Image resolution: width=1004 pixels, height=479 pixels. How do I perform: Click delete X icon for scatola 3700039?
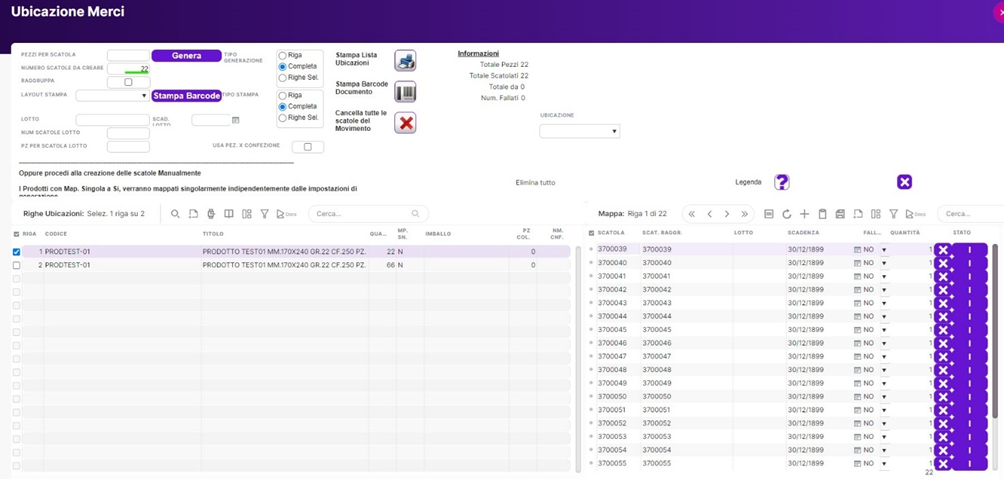click(x=943, y=249)
